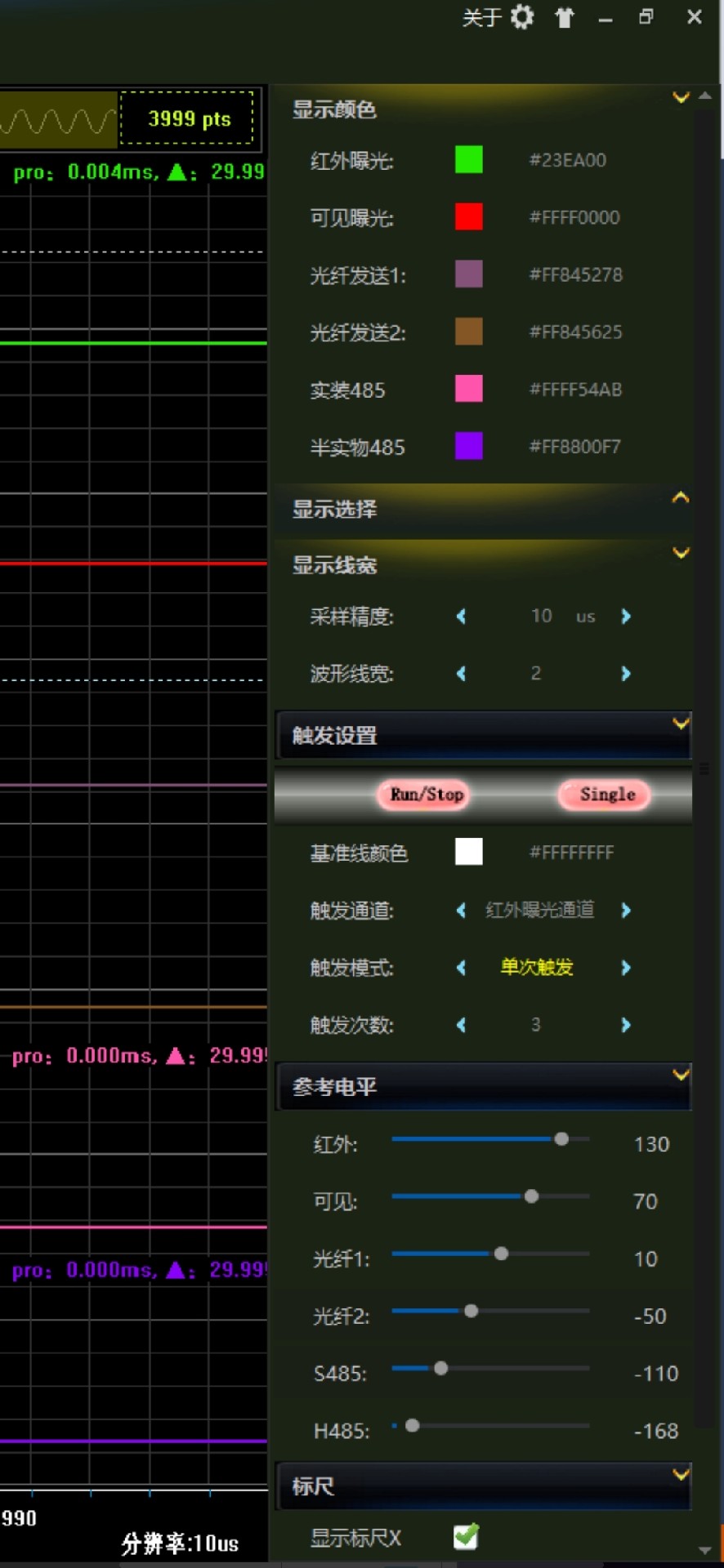Screen dimensions: 724x1568
Task: Click the #FF845625 hex value
Action: coord(576,332)
